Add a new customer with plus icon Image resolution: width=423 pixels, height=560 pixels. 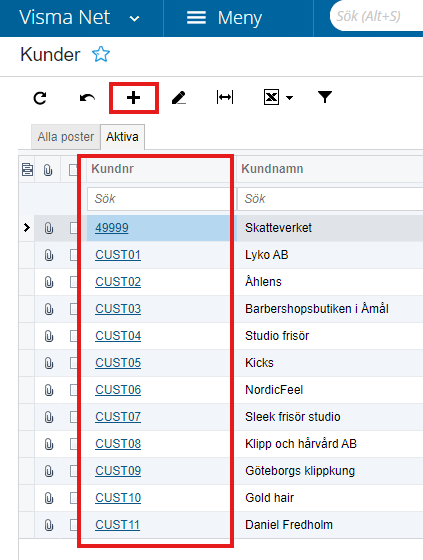point(134,98)
